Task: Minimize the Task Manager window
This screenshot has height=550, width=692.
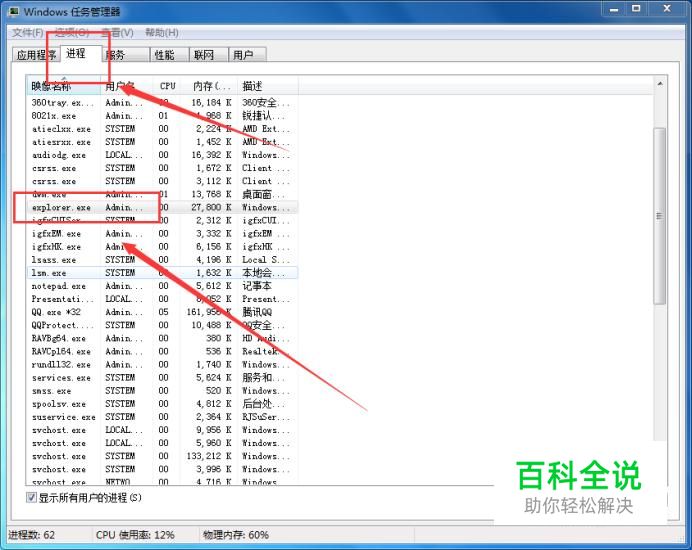Action: pos(613,9)
